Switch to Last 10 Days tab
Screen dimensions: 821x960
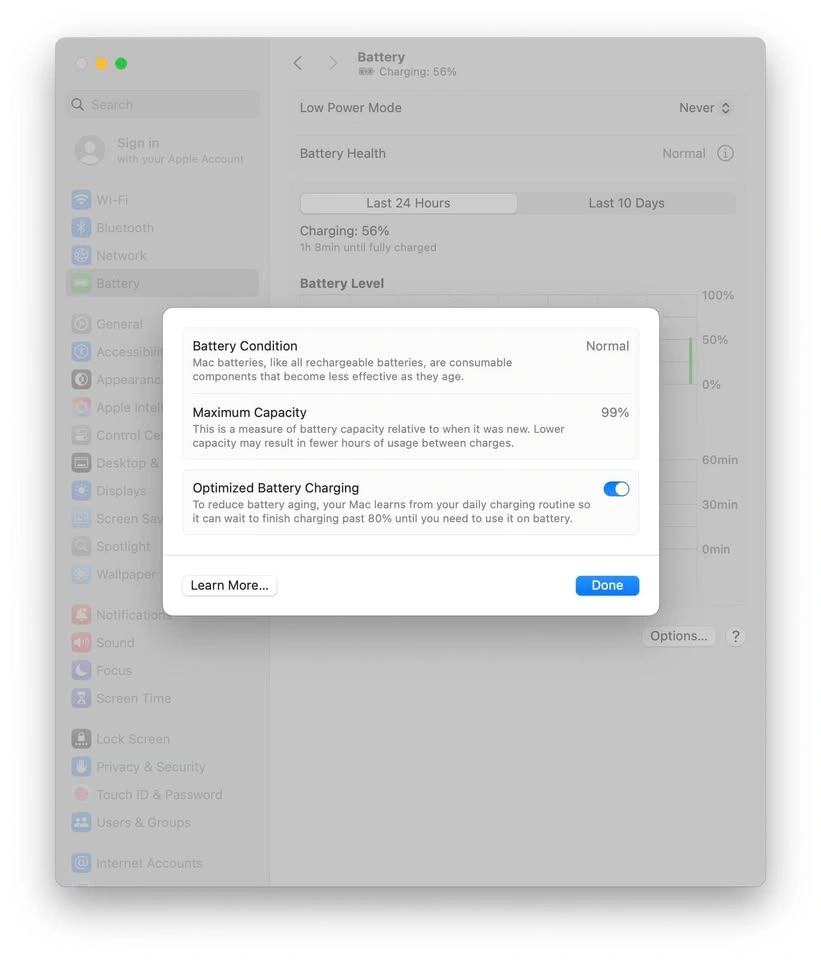[x=626, y=203]
